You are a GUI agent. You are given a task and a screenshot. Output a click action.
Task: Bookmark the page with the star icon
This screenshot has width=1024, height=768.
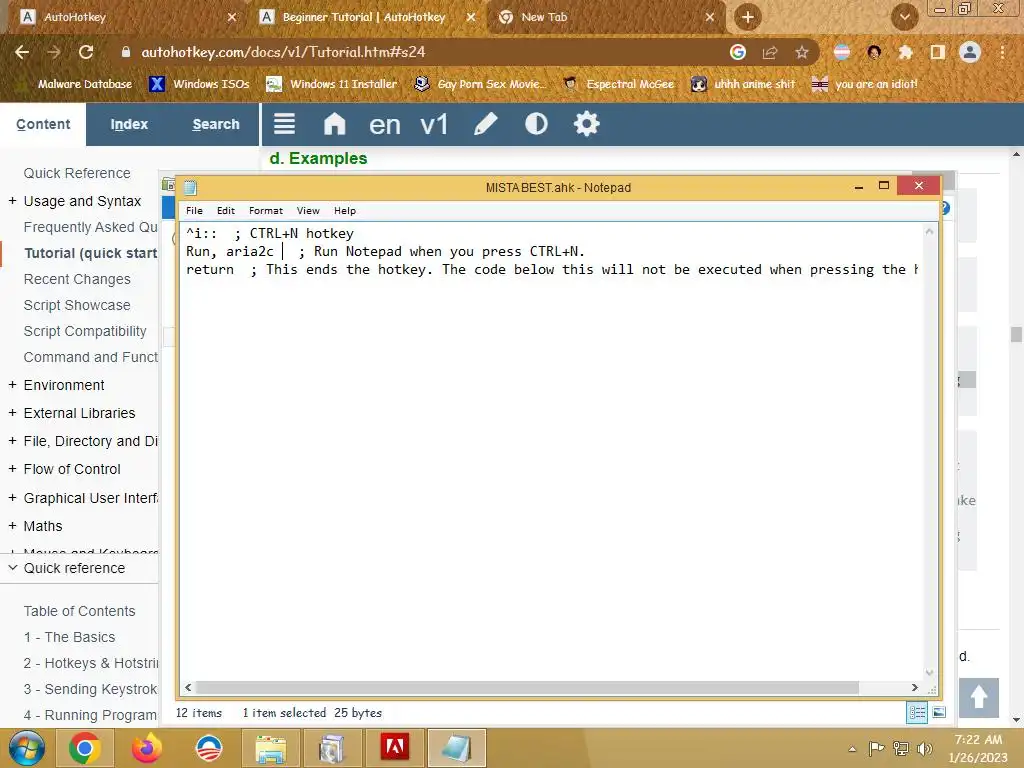point(802,52)
